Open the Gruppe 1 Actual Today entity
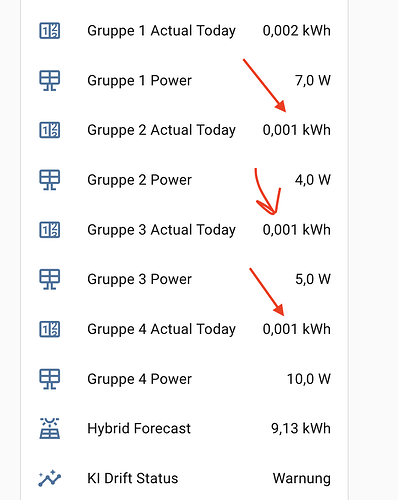 point(161,31)
